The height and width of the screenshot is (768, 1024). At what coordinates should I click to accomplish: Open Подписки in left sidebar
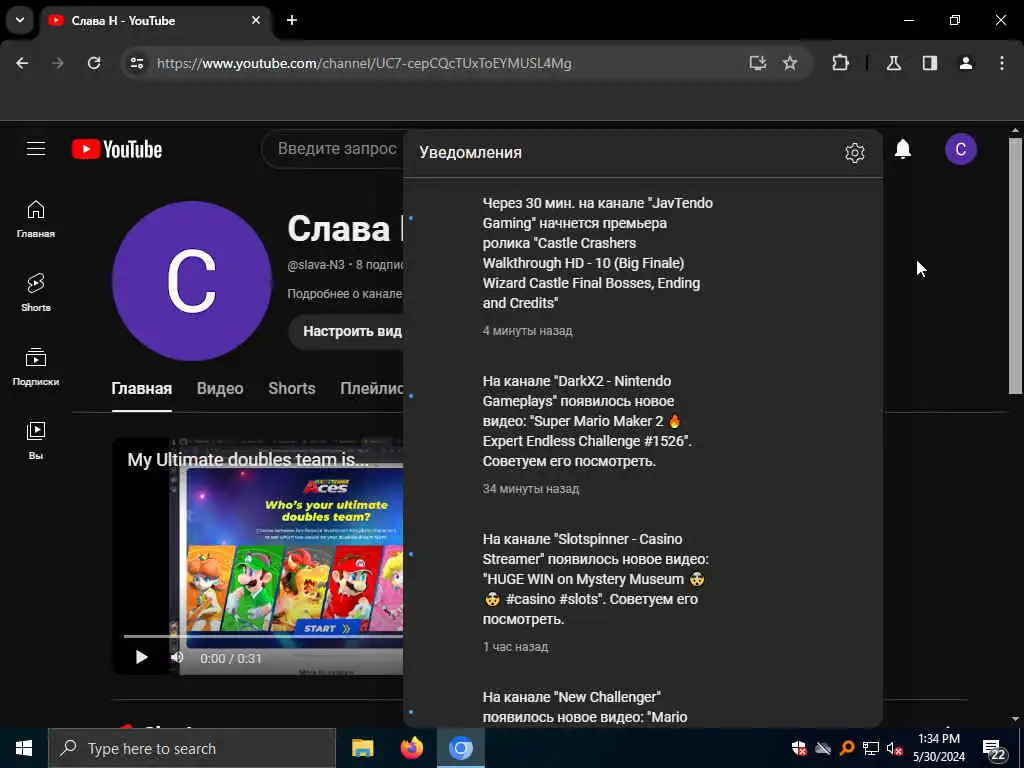click(x=36, y=367)
